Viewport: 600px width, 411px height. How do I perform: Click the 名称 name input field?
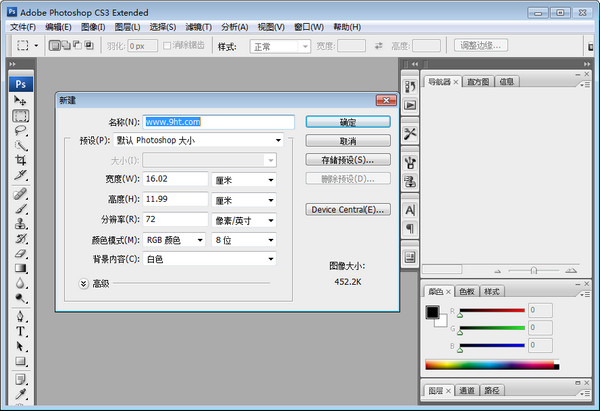218,122
